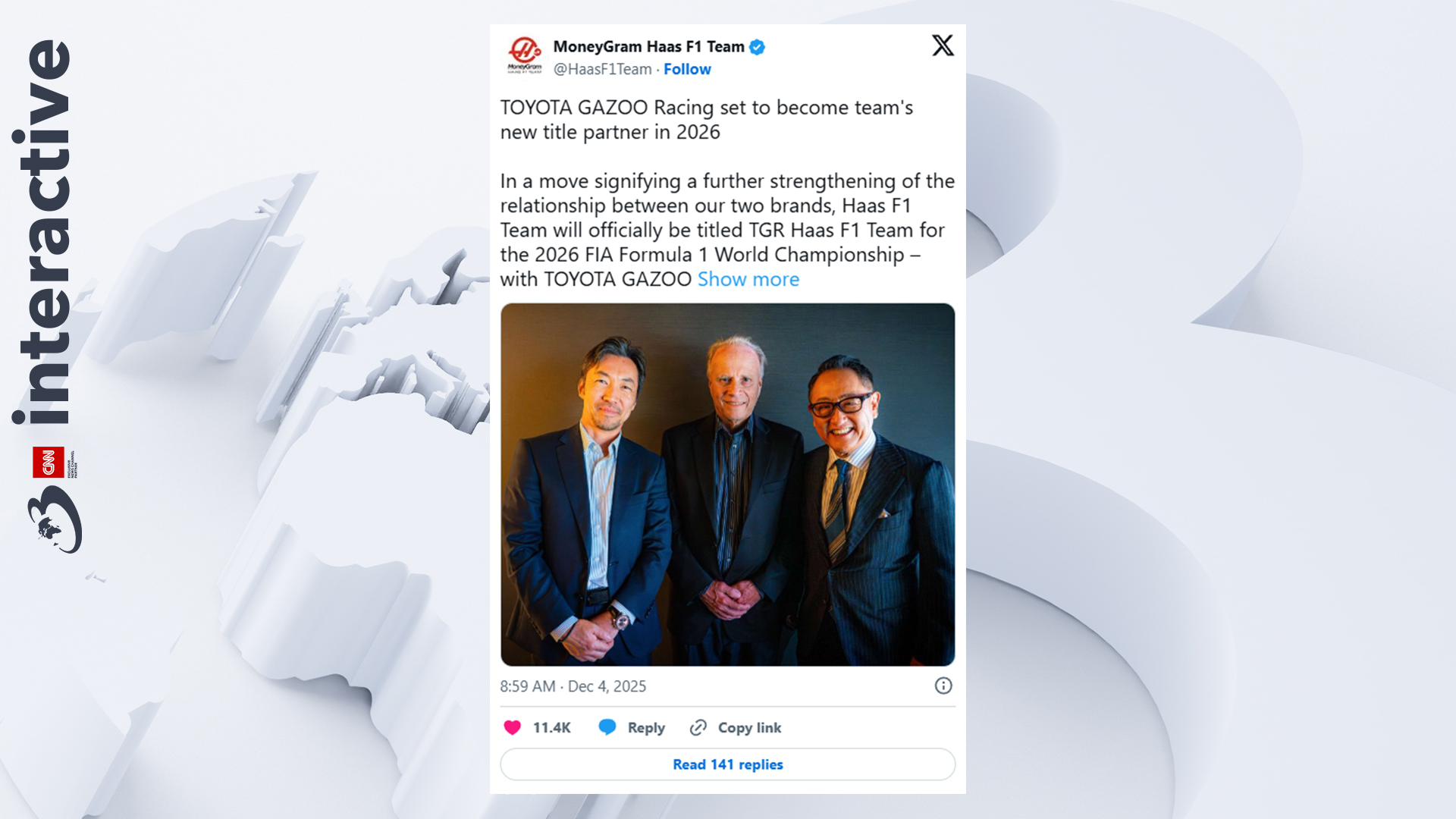1456x819 pixels.
Task: Open the Haas F1 Team profile avatar
Action: [525, 55]
